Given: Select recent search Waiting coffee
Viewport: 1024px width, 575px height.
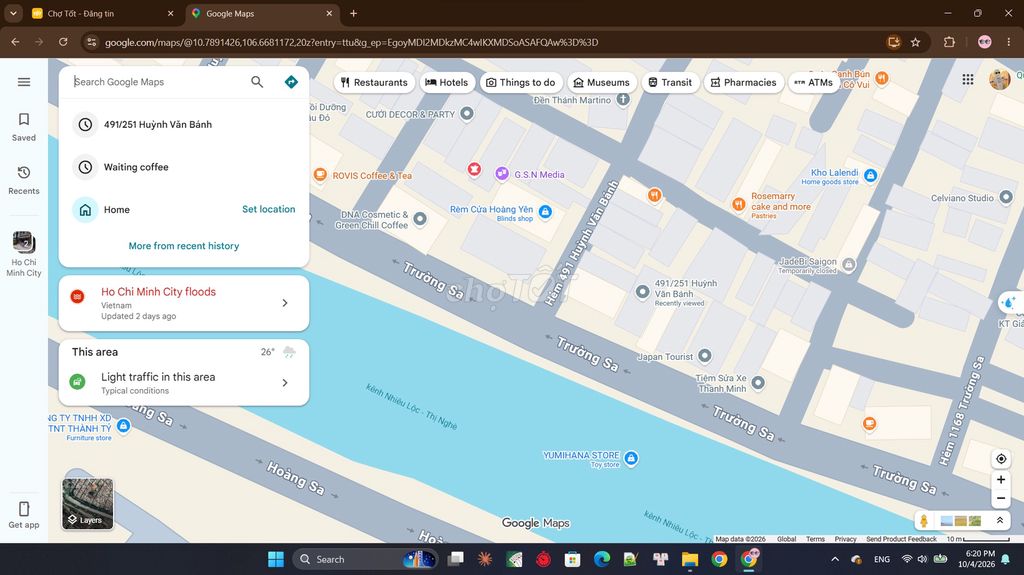Looking at the screenshot, I should 184,167.
